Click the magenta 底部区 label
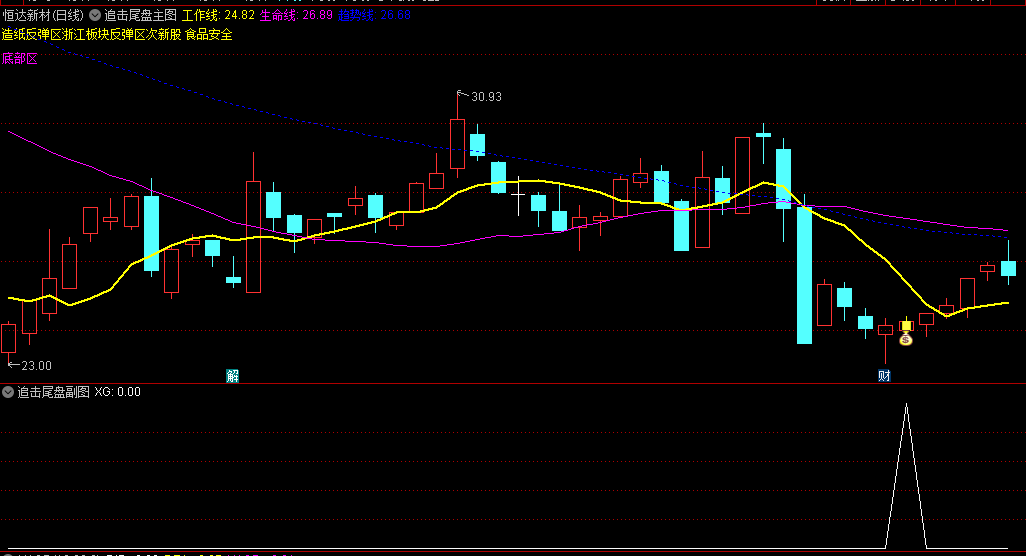Image resolution: width=1026 pixels, height=556 pixels. click(20, 59)
